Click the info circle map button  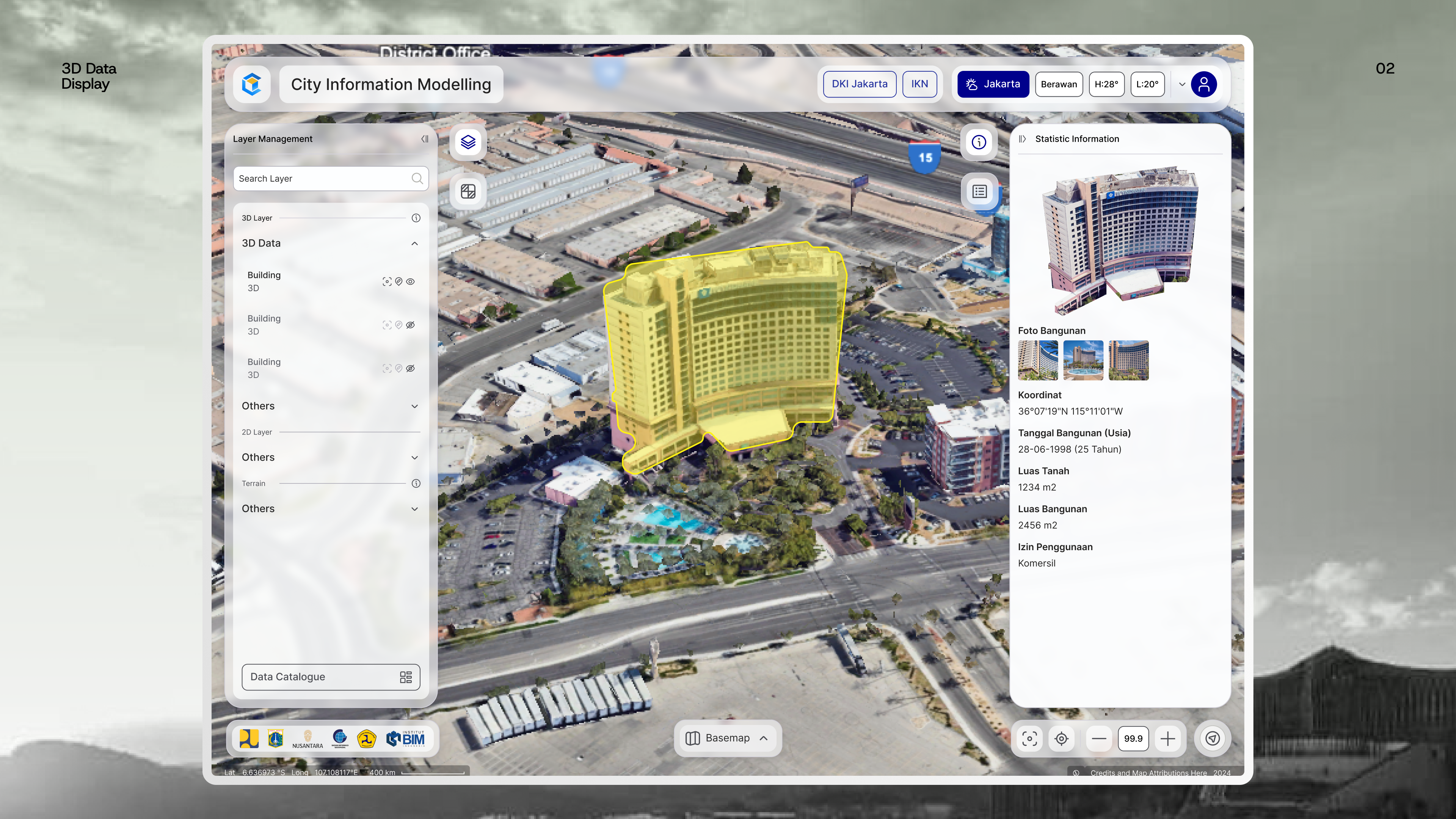(x=979, y=142)
